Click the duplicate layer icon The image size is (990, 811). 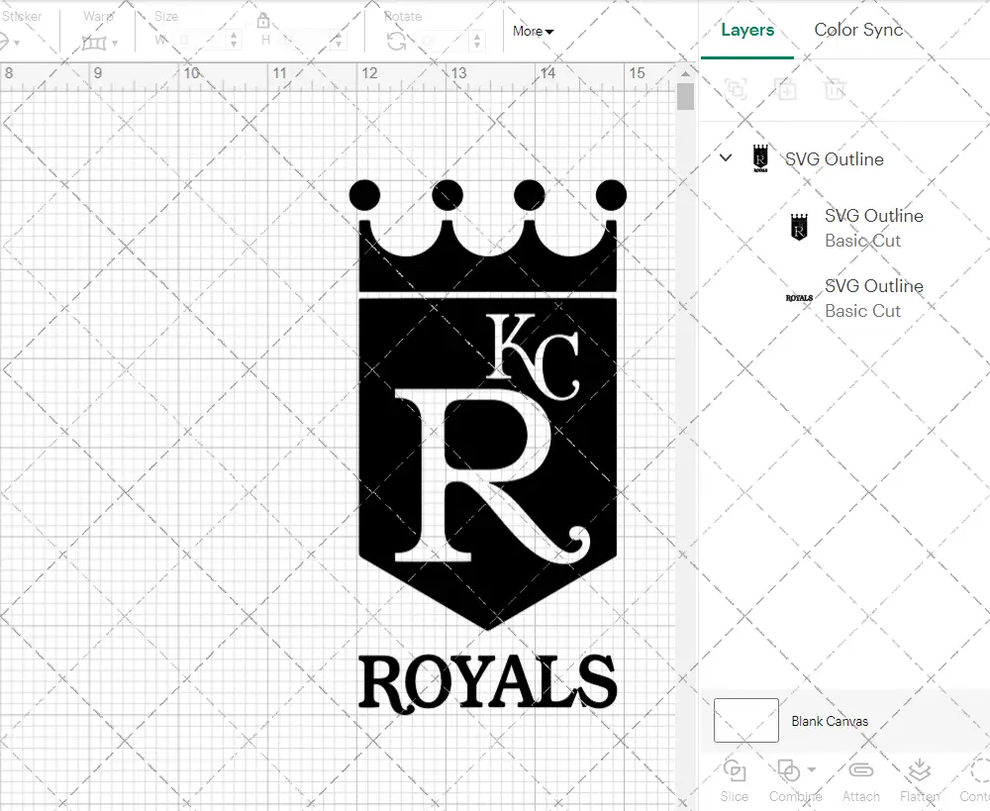coord(786,89)
